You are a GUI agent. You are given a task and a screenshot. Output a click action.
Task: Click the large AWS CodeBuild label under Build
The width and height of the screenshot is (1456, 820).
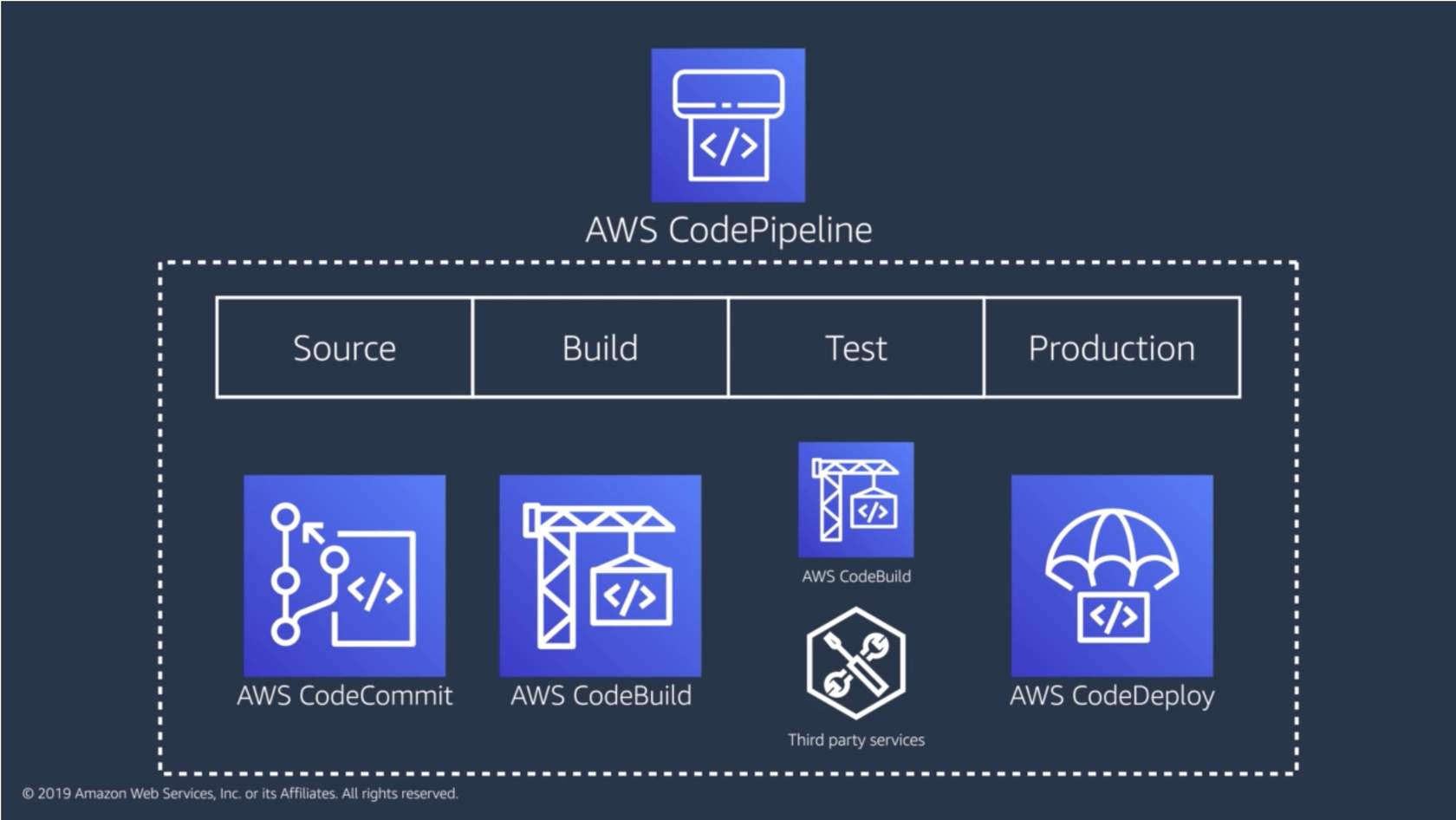pyautogui.click(x=601, y=695)
